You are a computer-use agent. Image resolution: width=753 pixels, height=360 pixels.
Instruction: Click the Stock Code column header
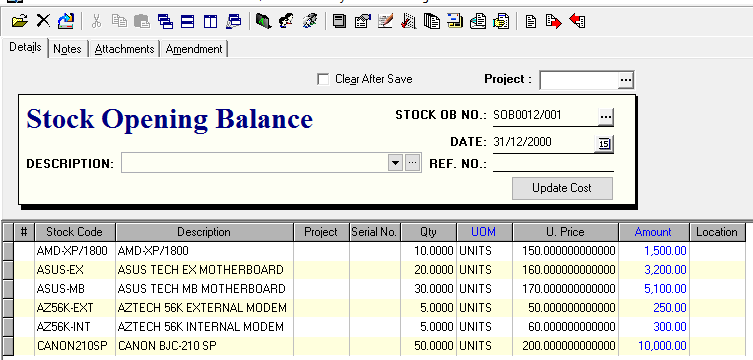[x=75, y=232]
